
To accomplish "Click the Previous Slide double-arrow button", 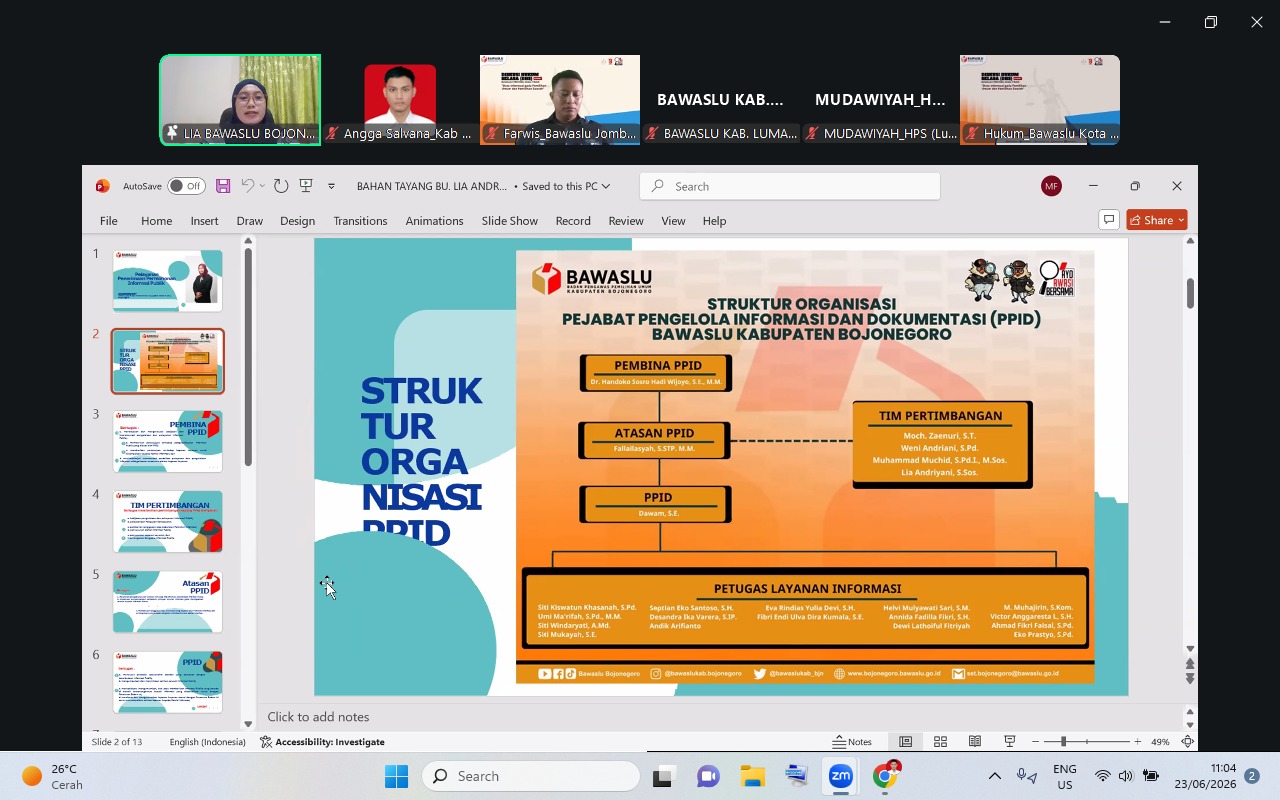I will [1190, 664].
